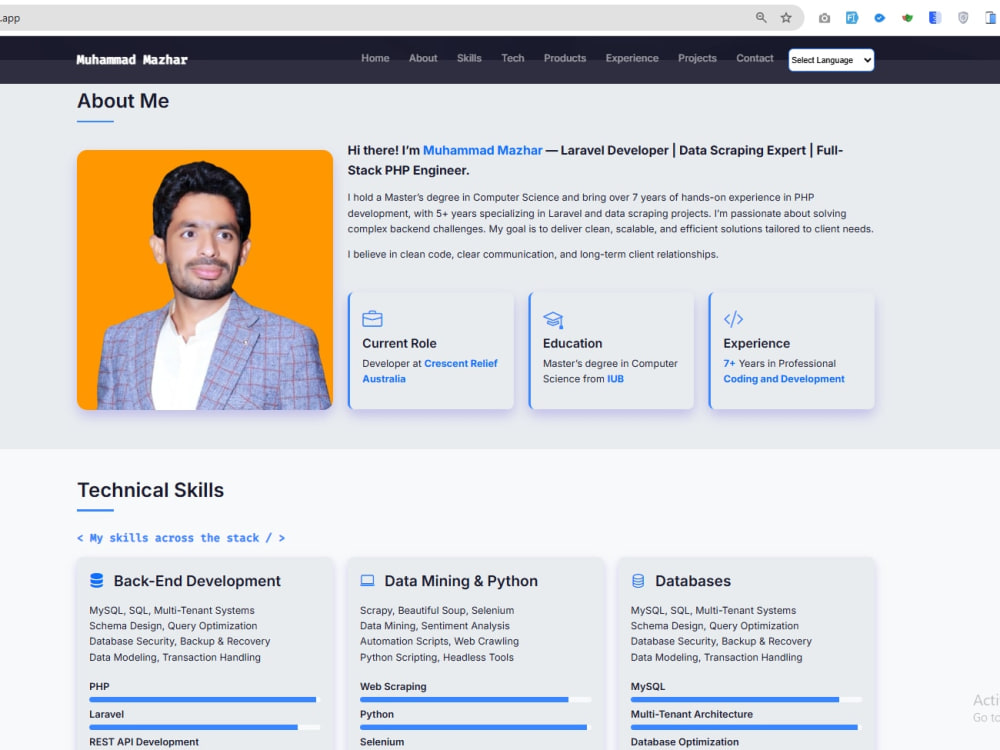The width and height of the screenshot is (1000, 750).
Task: Open Products from the navbar
Action: point(564,58)
